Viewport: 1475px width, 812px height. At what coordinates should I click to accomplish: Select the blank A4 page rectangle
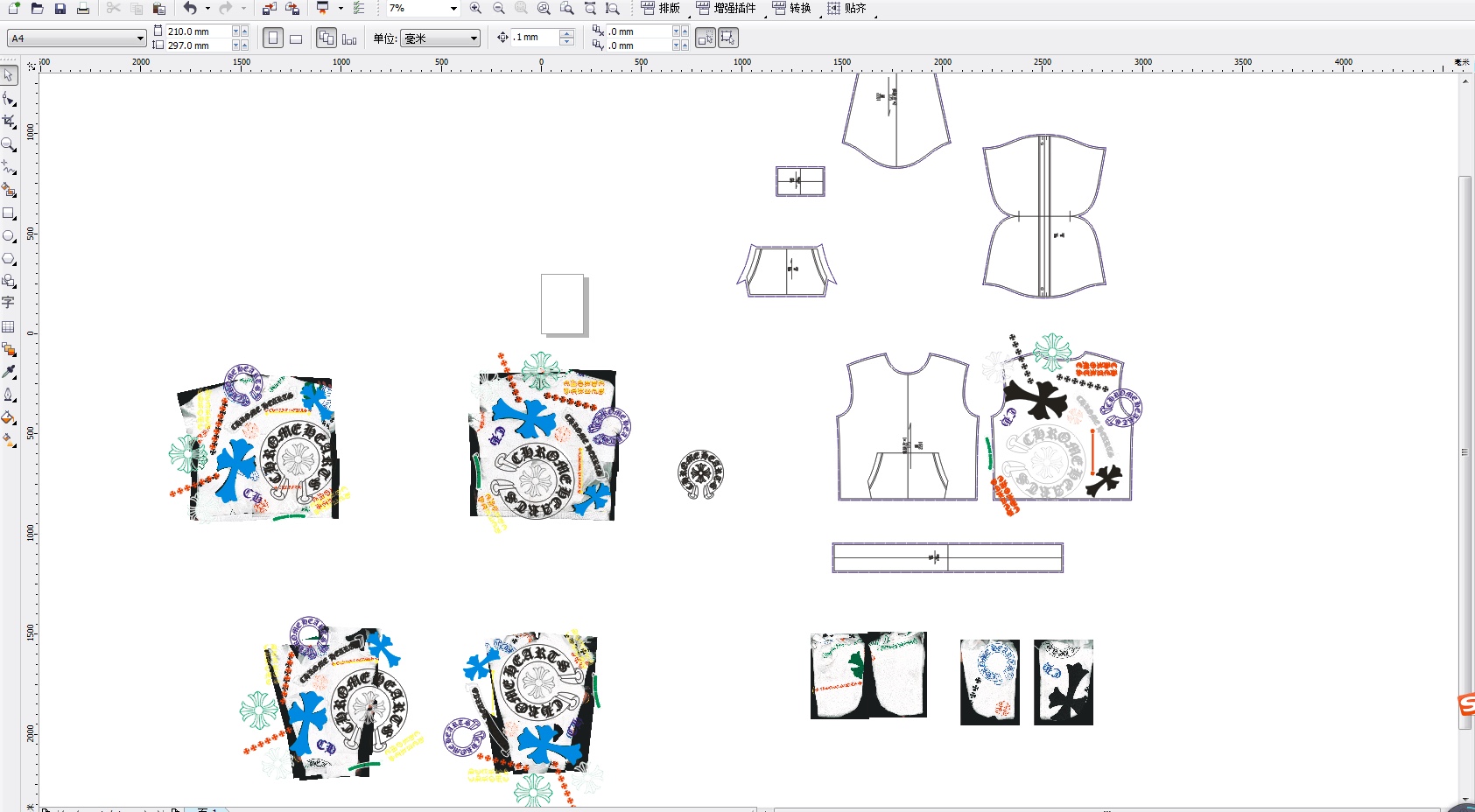coord(563,304)
